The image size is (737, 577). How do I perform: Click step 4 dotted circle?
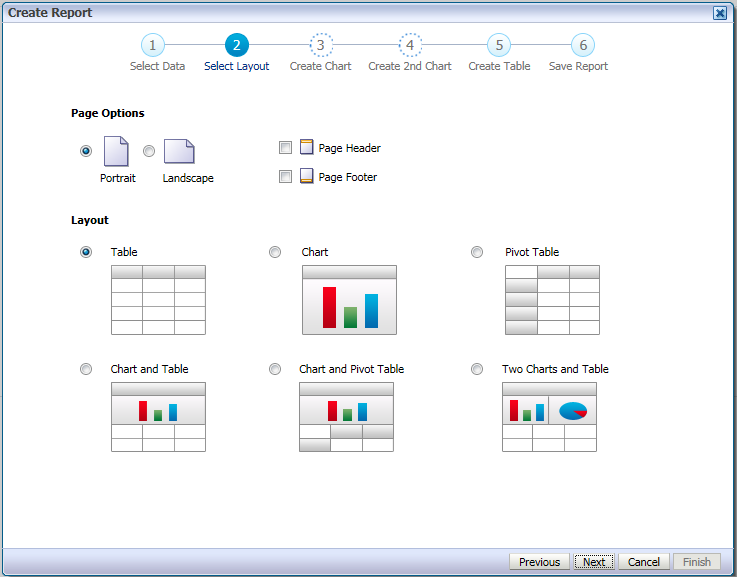[410, 45]
